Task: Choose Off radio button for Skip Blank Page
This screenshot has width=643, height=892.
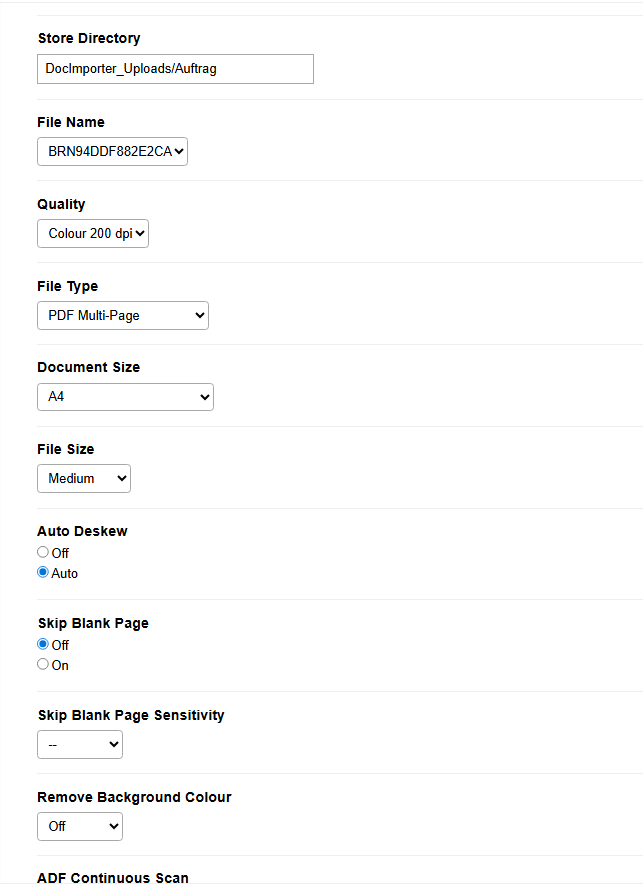Action: [43, 644]
